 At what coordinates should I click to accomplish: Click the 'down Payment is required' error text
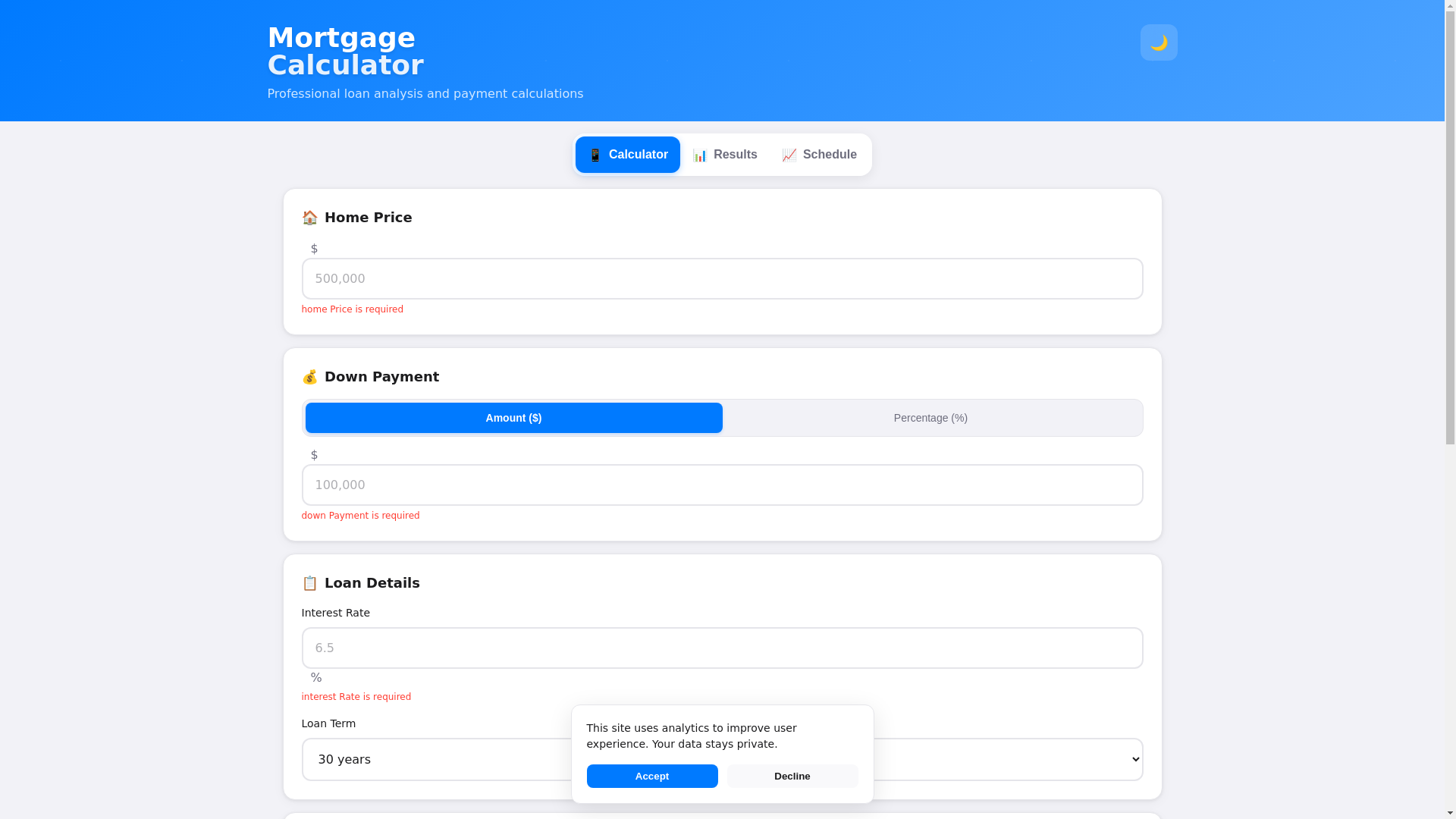pyautogui.click(x=360, y=516)
